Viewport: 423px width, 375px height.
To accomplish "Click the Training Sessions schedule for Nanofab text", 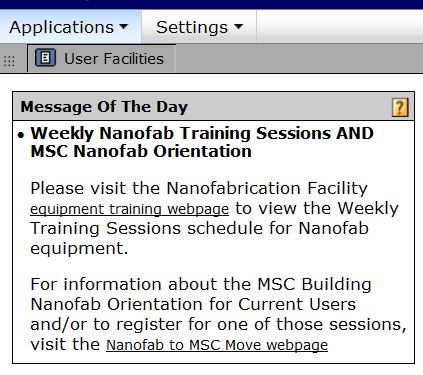I will click(199, 229).
